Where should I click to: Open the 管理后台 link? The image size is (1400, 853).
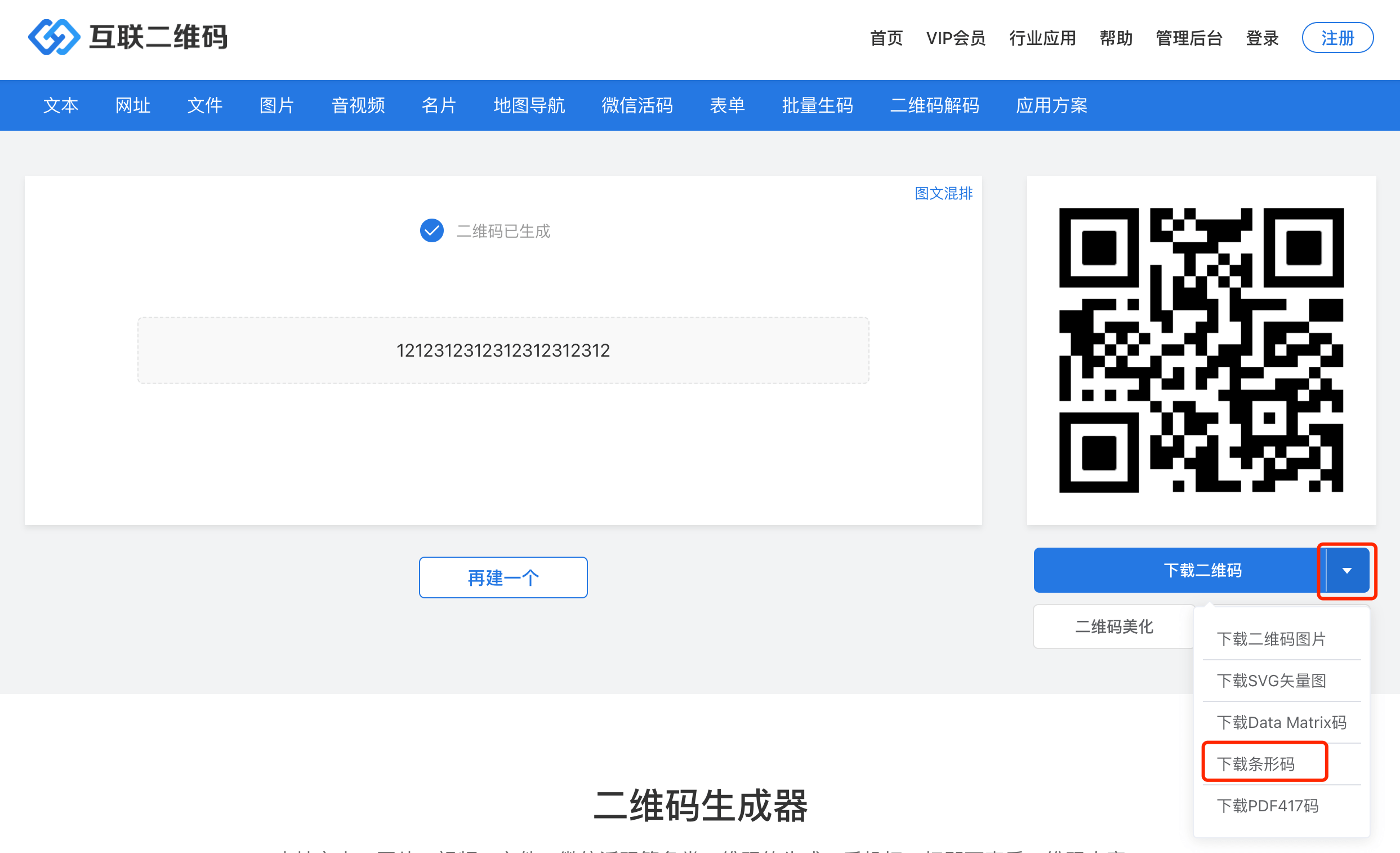(x=1189, y=38)
